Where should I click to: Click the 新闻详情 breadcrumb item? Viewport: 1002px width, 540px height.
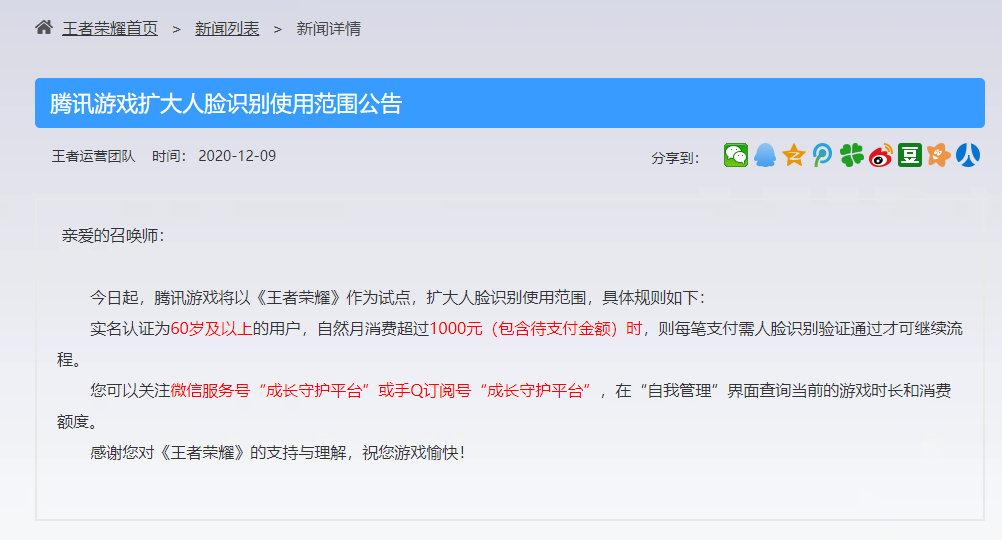pos(328,29)
